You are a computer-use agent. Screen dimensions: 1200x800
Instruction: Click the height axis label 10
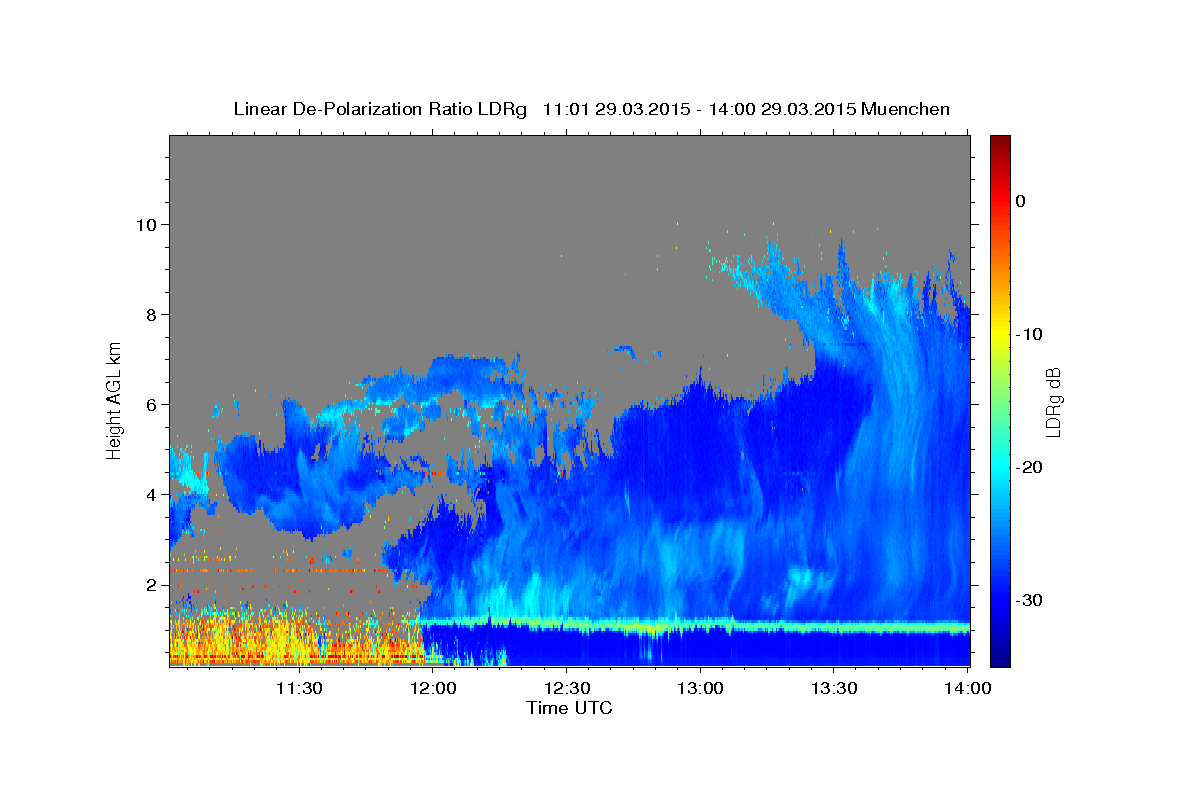[147, 224]
